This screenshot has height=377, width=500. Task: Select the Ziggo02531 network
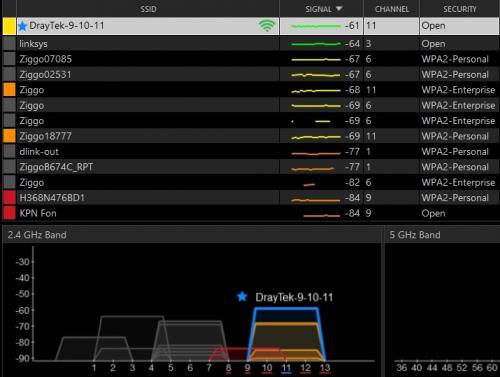(x=251, y=74)
